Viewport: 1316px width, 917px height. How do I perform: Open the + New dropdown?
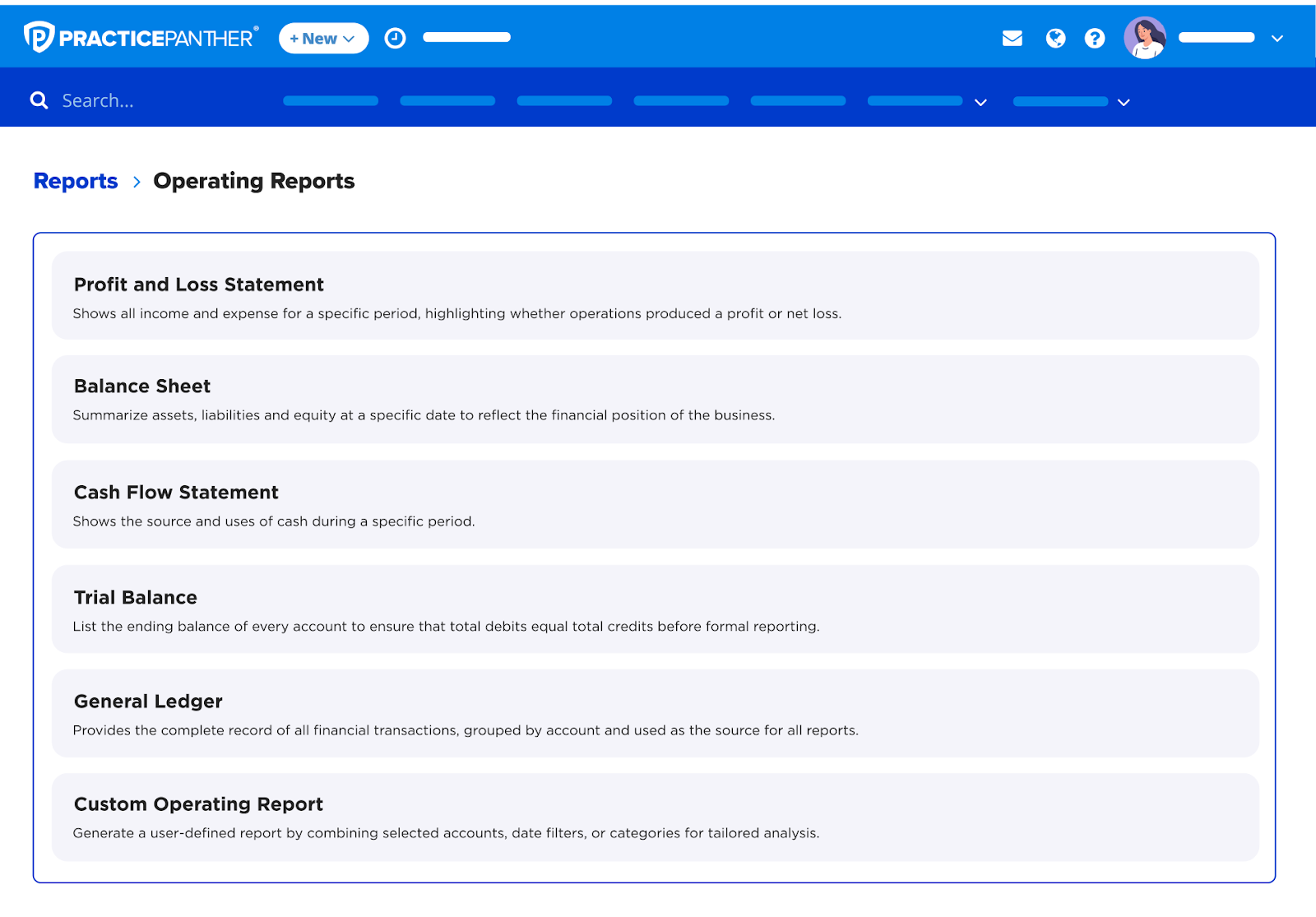point(323,38)
